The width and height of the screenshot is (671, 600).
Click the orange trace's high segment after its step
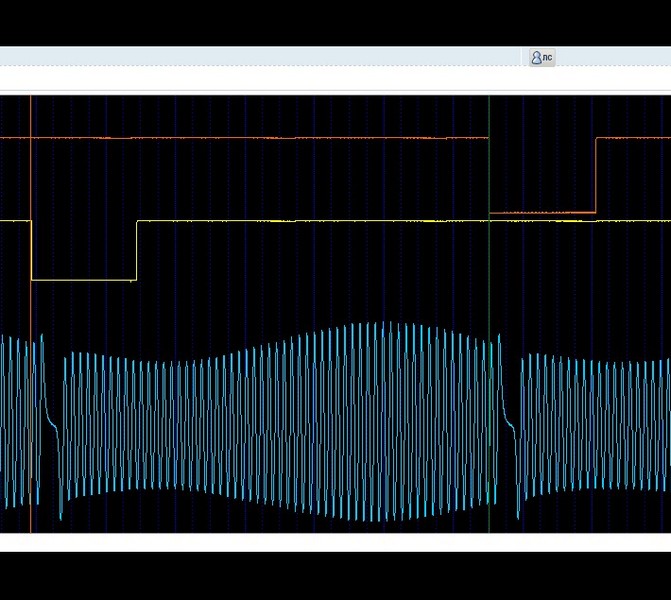click(633, 138)
